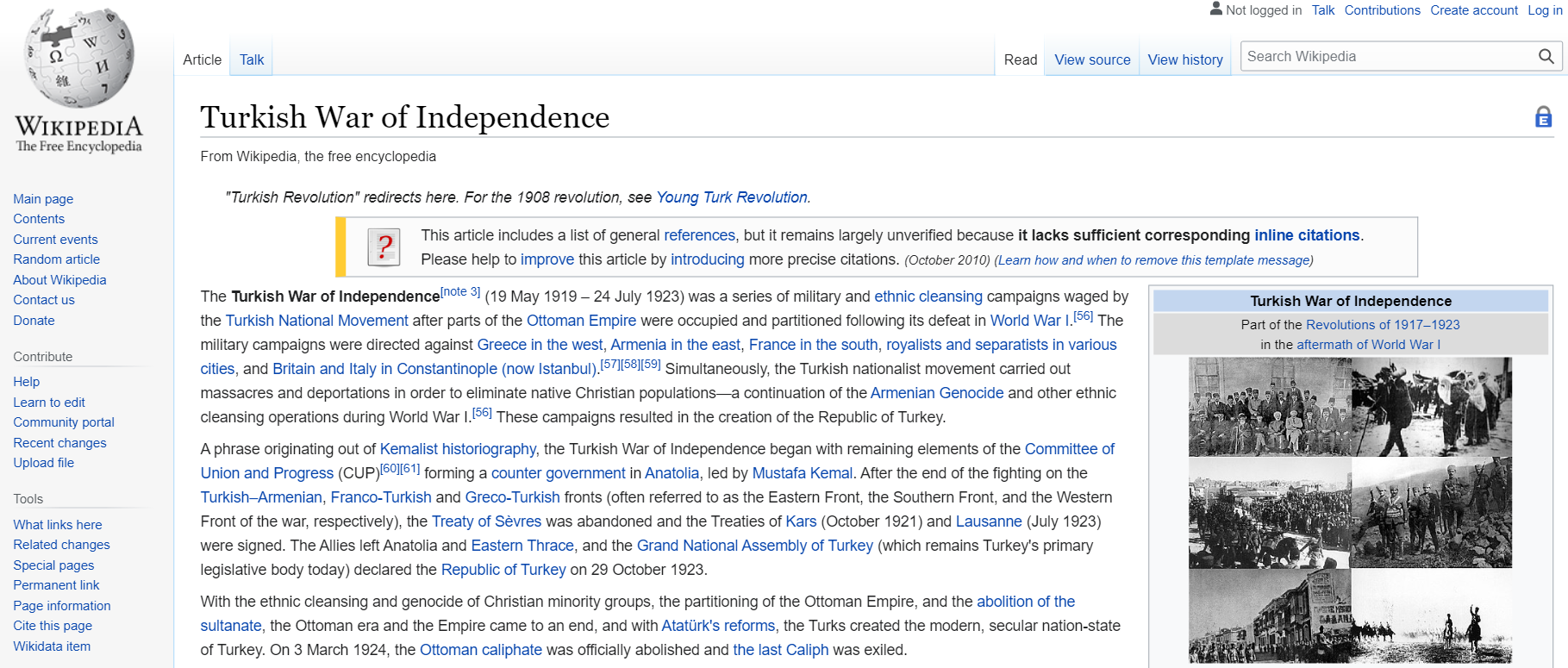Click the search magnifier icon
1568x668 pixels.
[1546, 57]
